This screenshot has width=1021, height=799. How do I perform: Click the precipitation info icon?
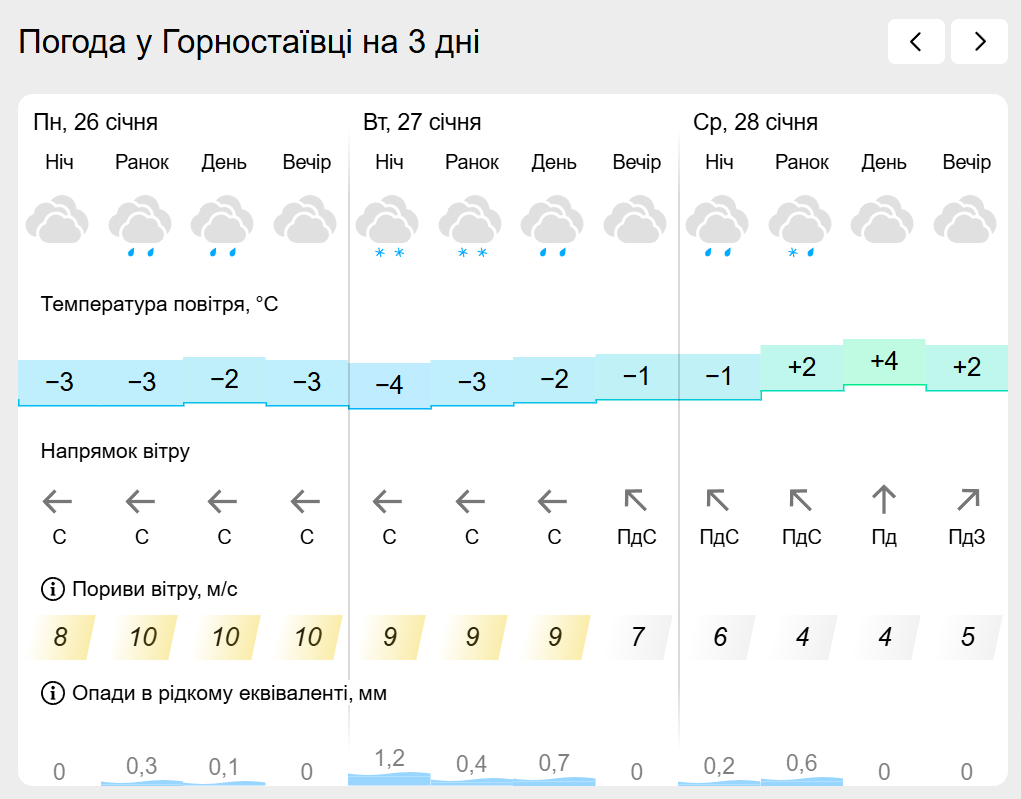52,693
